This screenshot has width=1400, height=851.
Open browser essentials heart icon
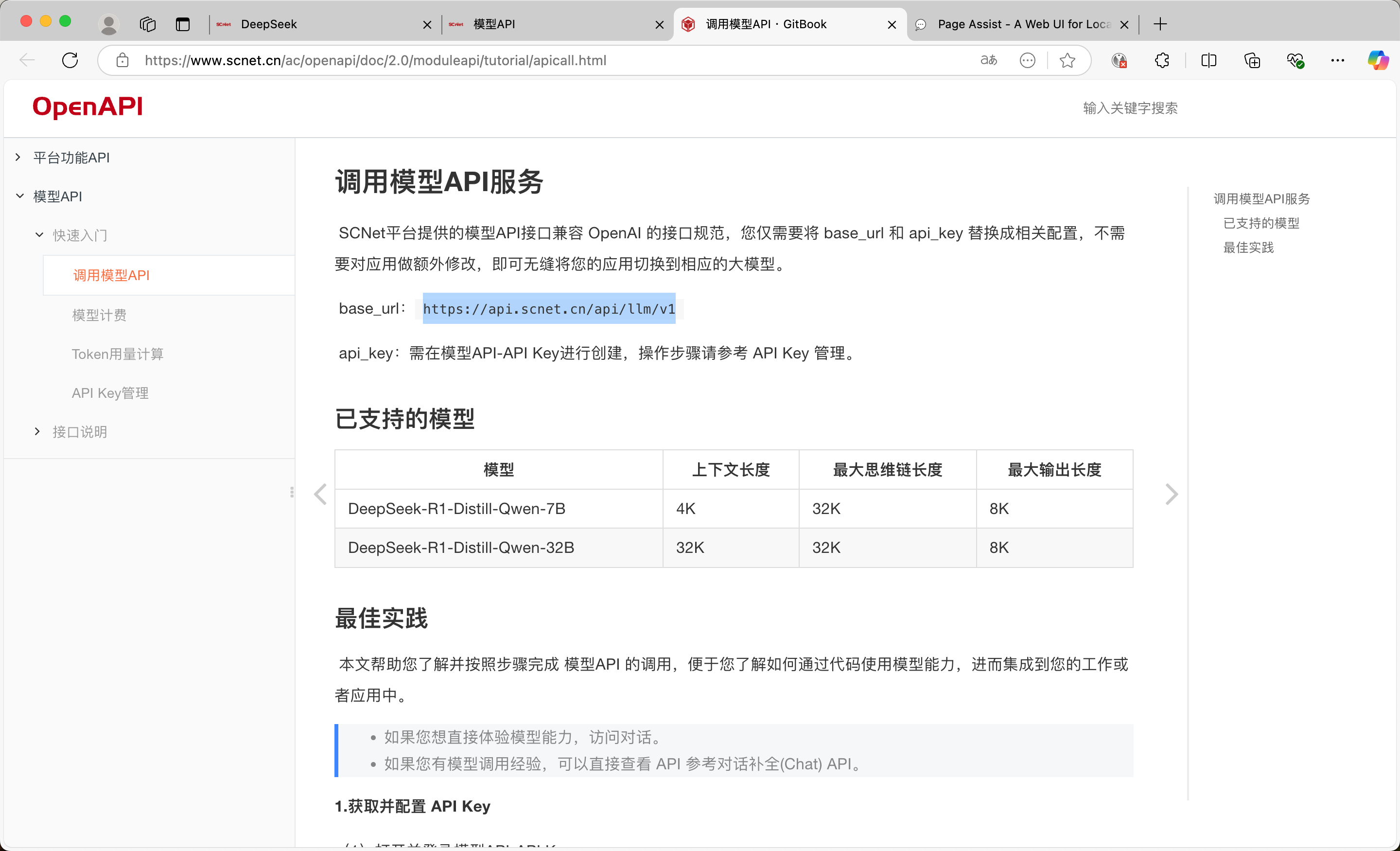[x=1295, y=60]
